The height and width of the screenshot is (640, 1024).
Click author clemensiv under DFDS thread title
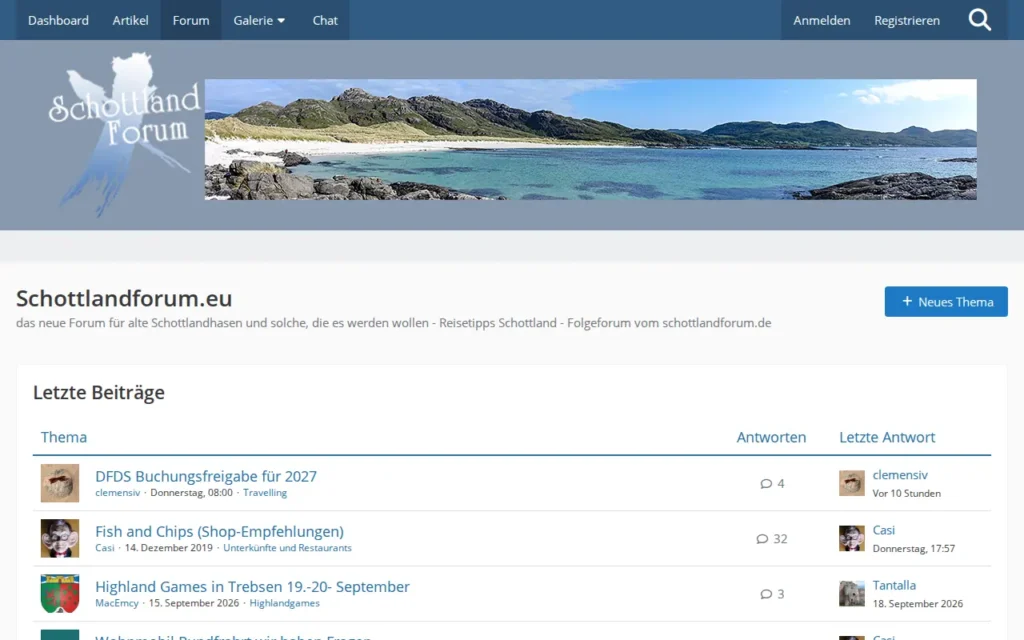[118, 493]
